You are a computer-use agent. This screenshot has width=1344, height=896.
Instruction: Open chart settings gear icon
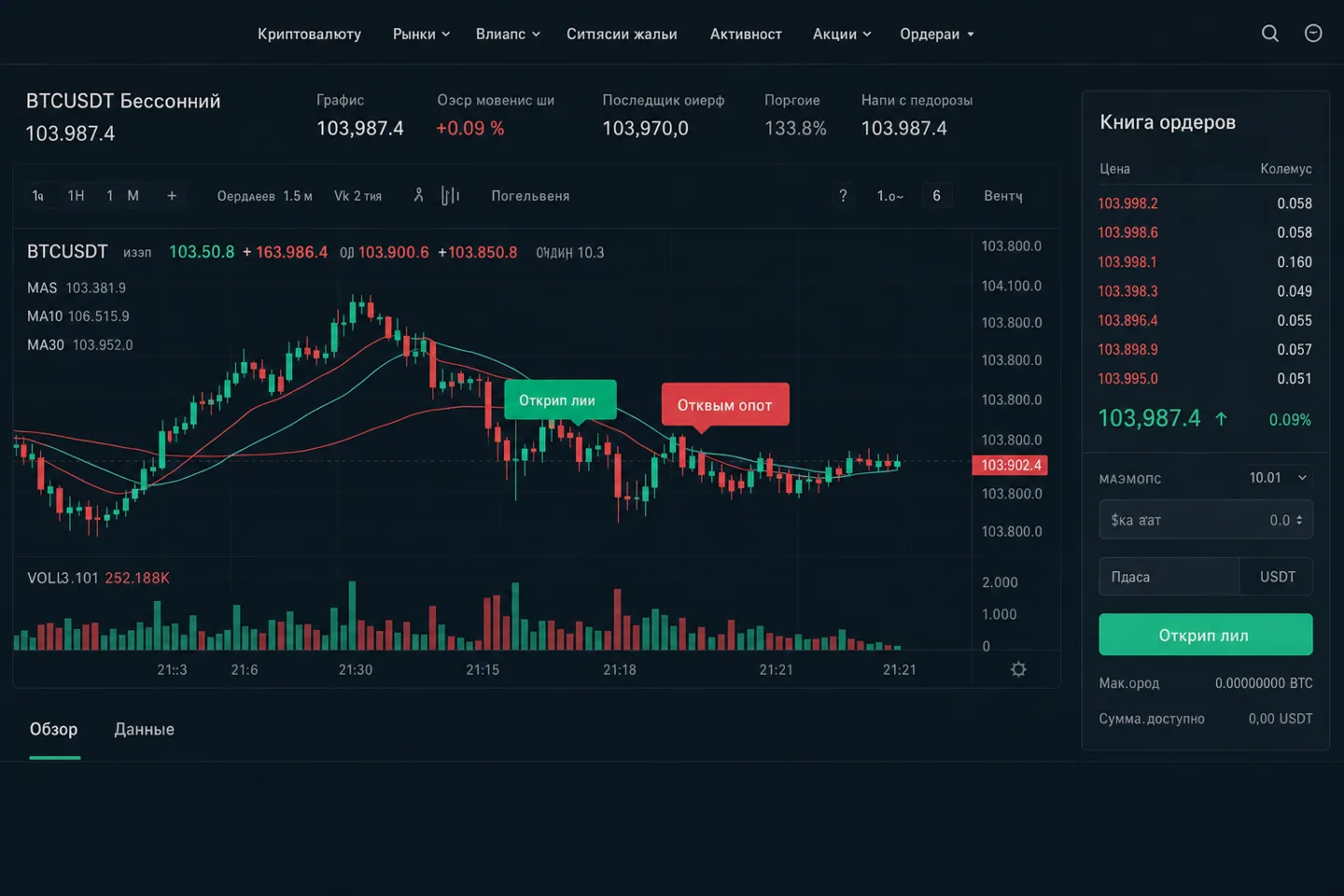pos(1018,669)
